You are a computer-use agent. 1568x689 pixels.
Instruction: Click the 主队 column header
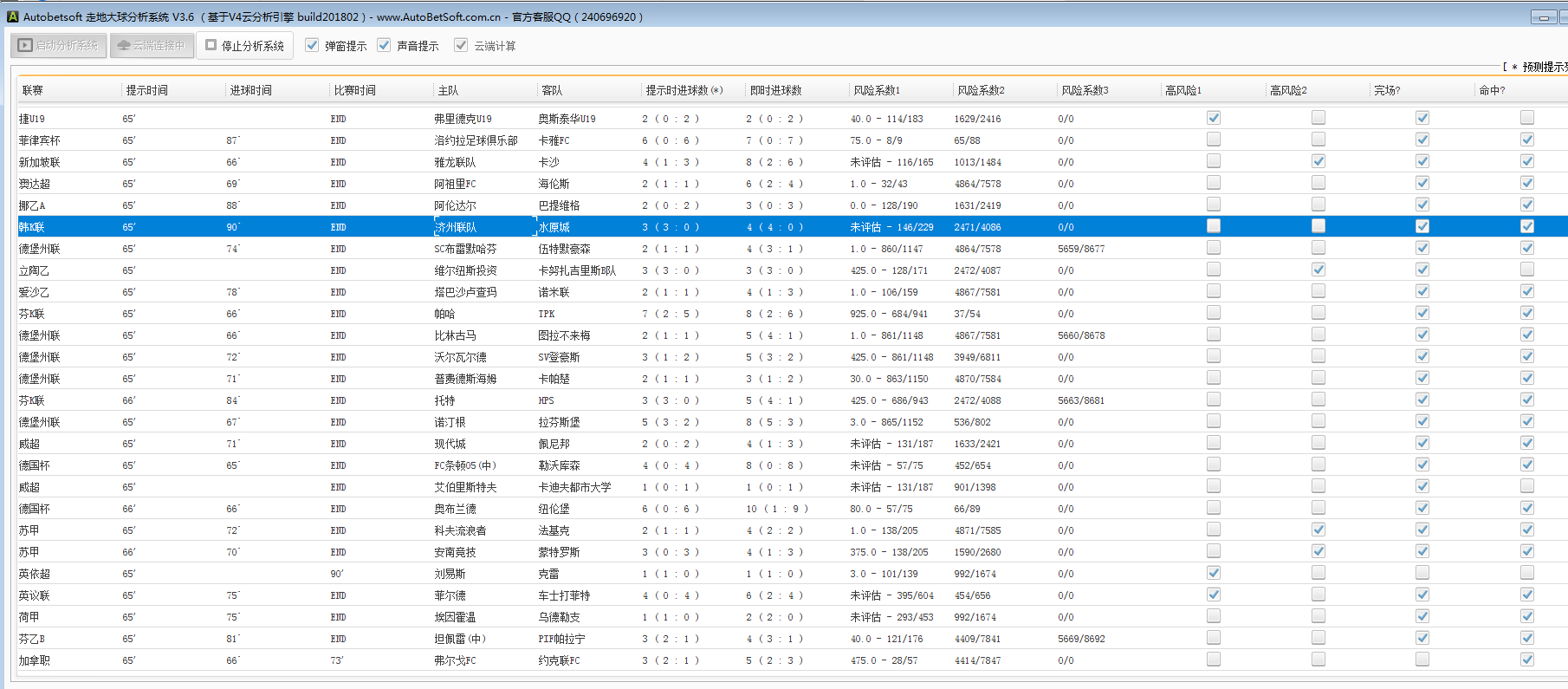[448, 90]
